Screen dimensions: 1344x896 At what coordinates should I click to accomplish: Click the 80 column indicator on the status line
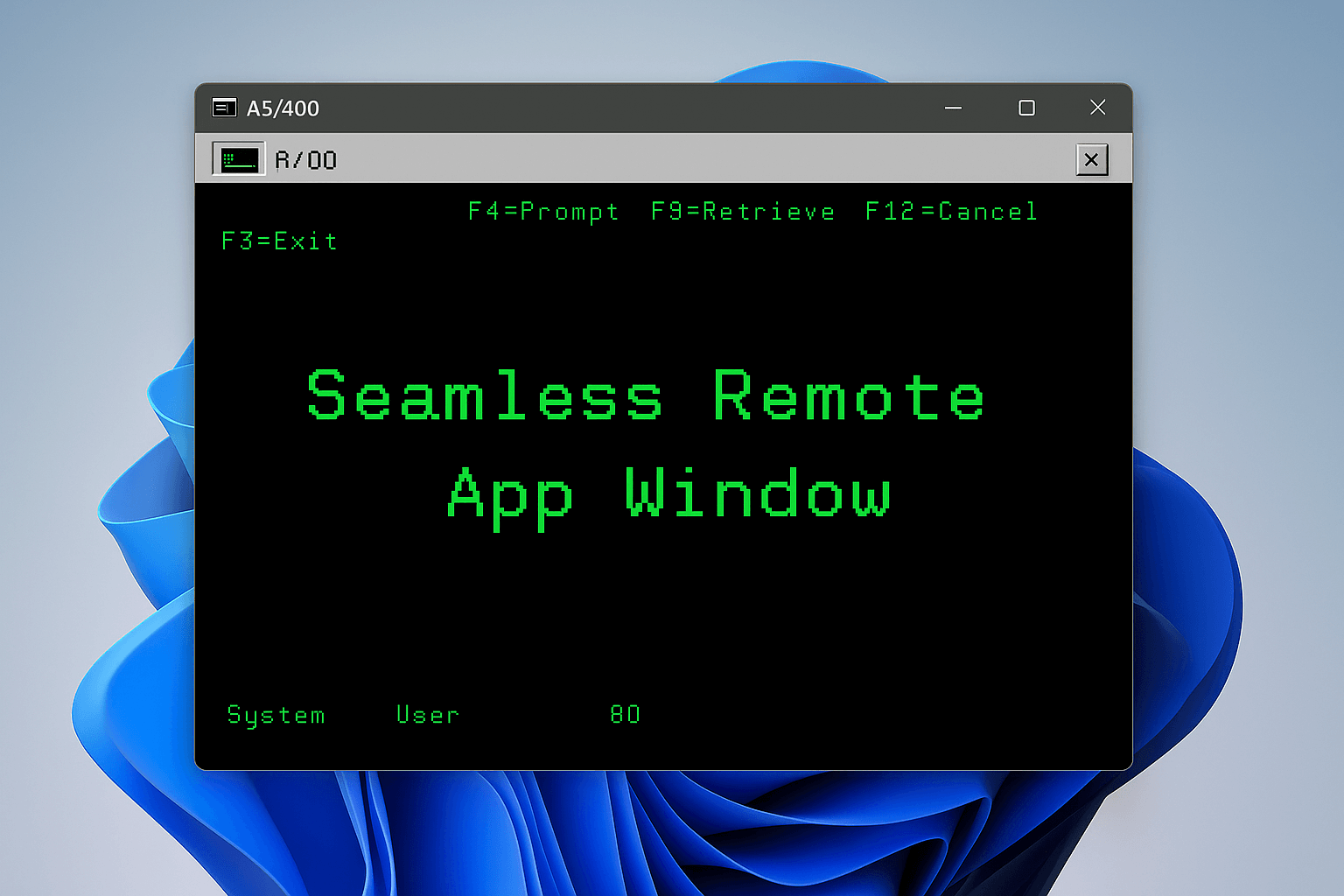(625, 715)
